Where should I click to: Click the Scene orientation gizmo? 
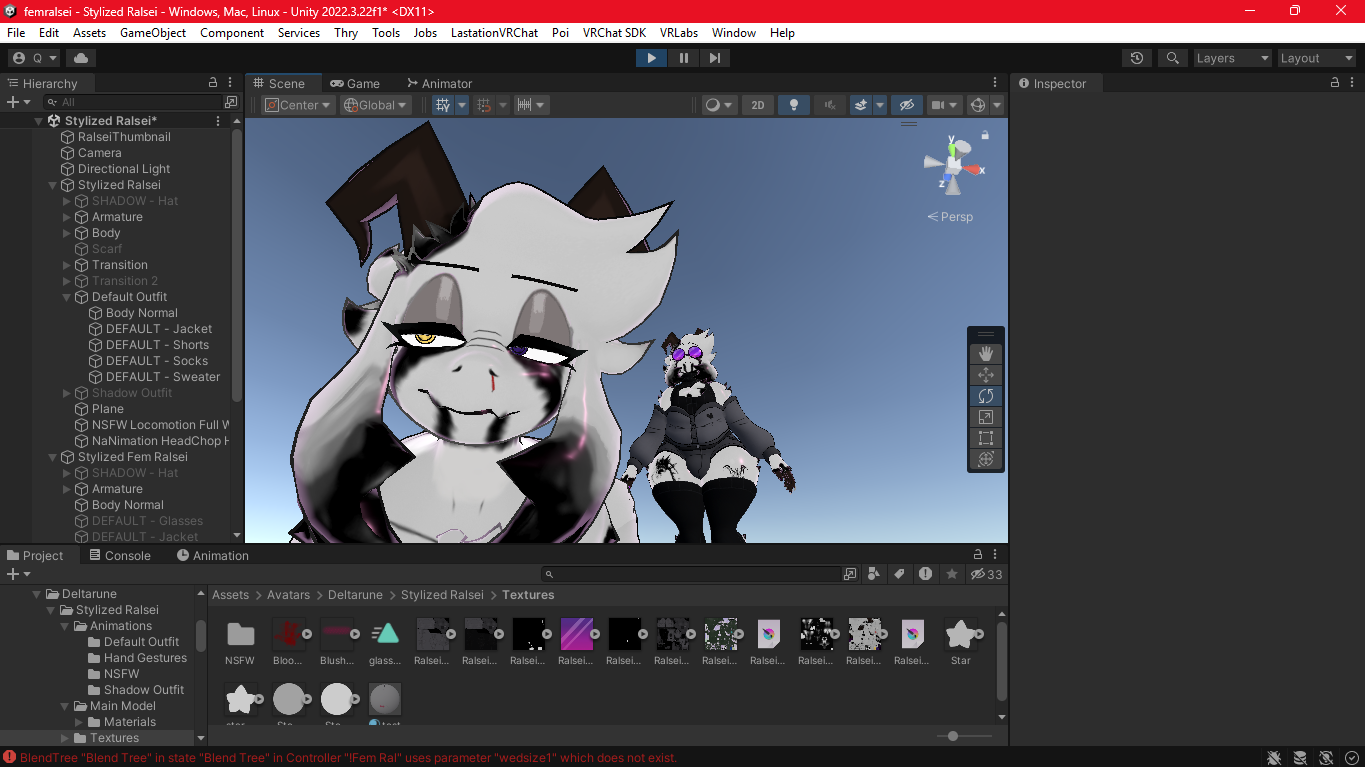click(x=954, y=165)
